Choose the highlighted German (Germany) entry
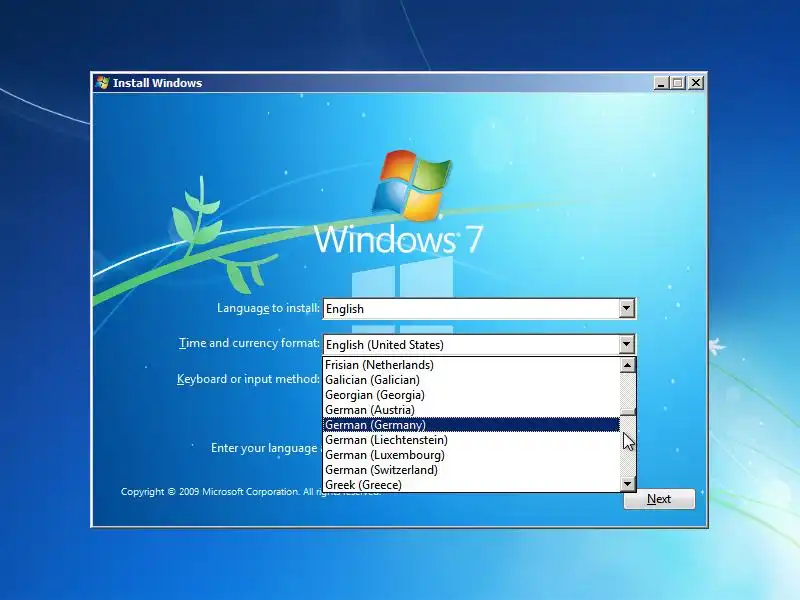 (471, 424)
